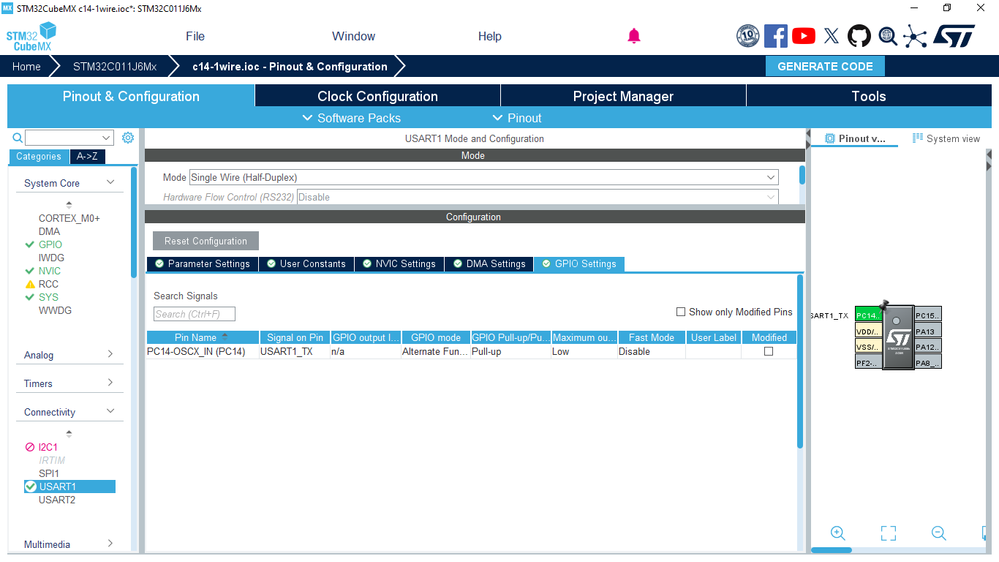Click the Reset Configuration button
Screen dimensions: 999x562
point(206,241)
